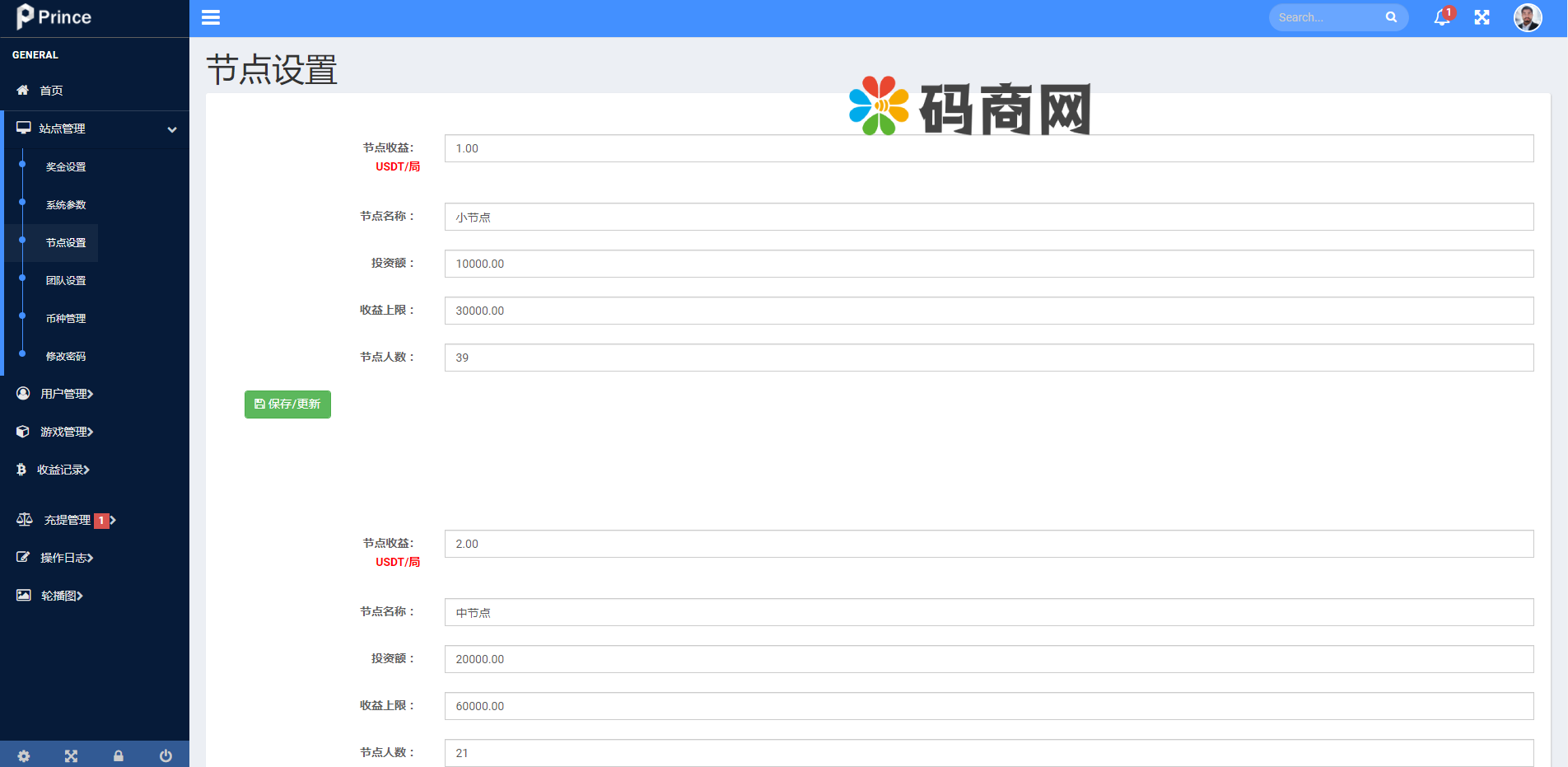
Task: Click the power logout icon in sidebar footer
Action: pyautogui.click(x=166, y=755)
